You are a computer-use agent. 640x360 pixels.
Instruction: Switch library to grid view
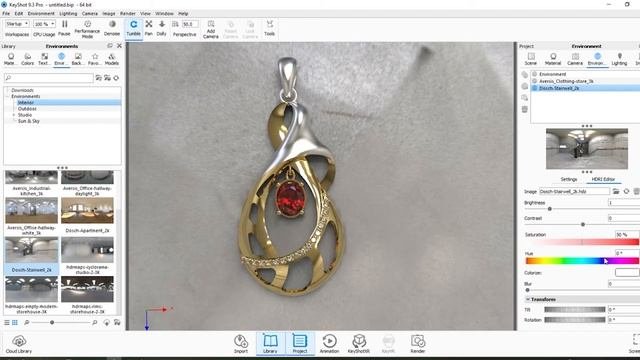15,322
